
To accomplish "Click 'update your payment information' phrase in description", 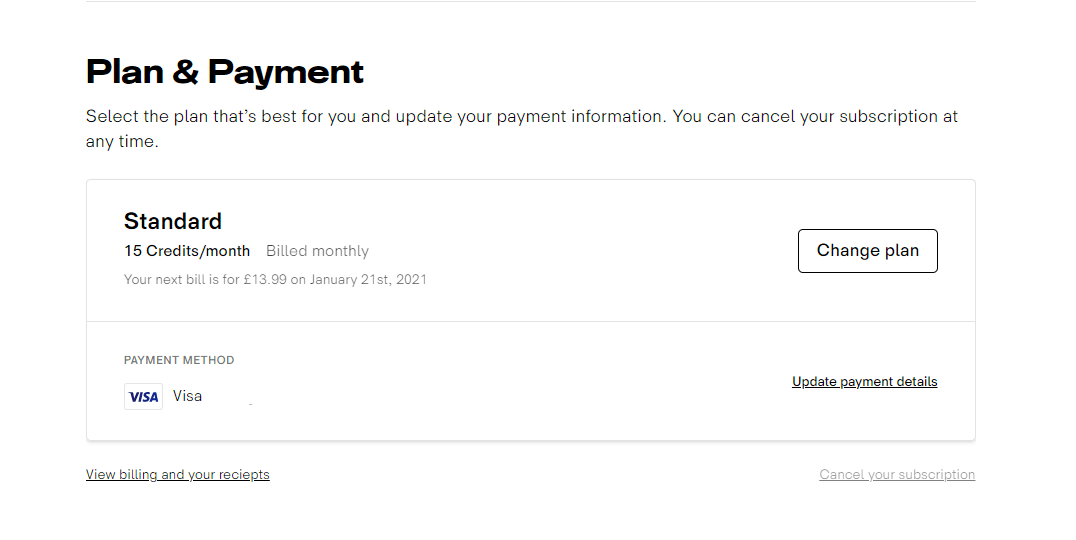I will (529, 116).
